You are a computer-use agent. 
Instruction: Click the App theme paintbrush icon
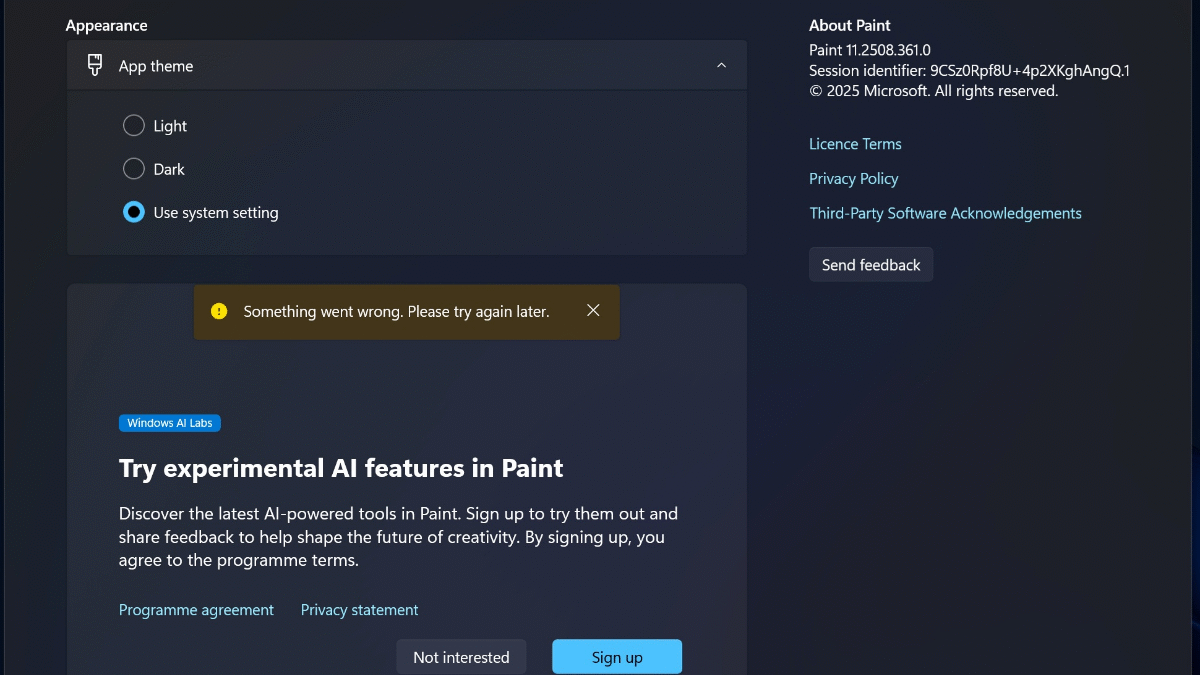[x=95, y=66]
